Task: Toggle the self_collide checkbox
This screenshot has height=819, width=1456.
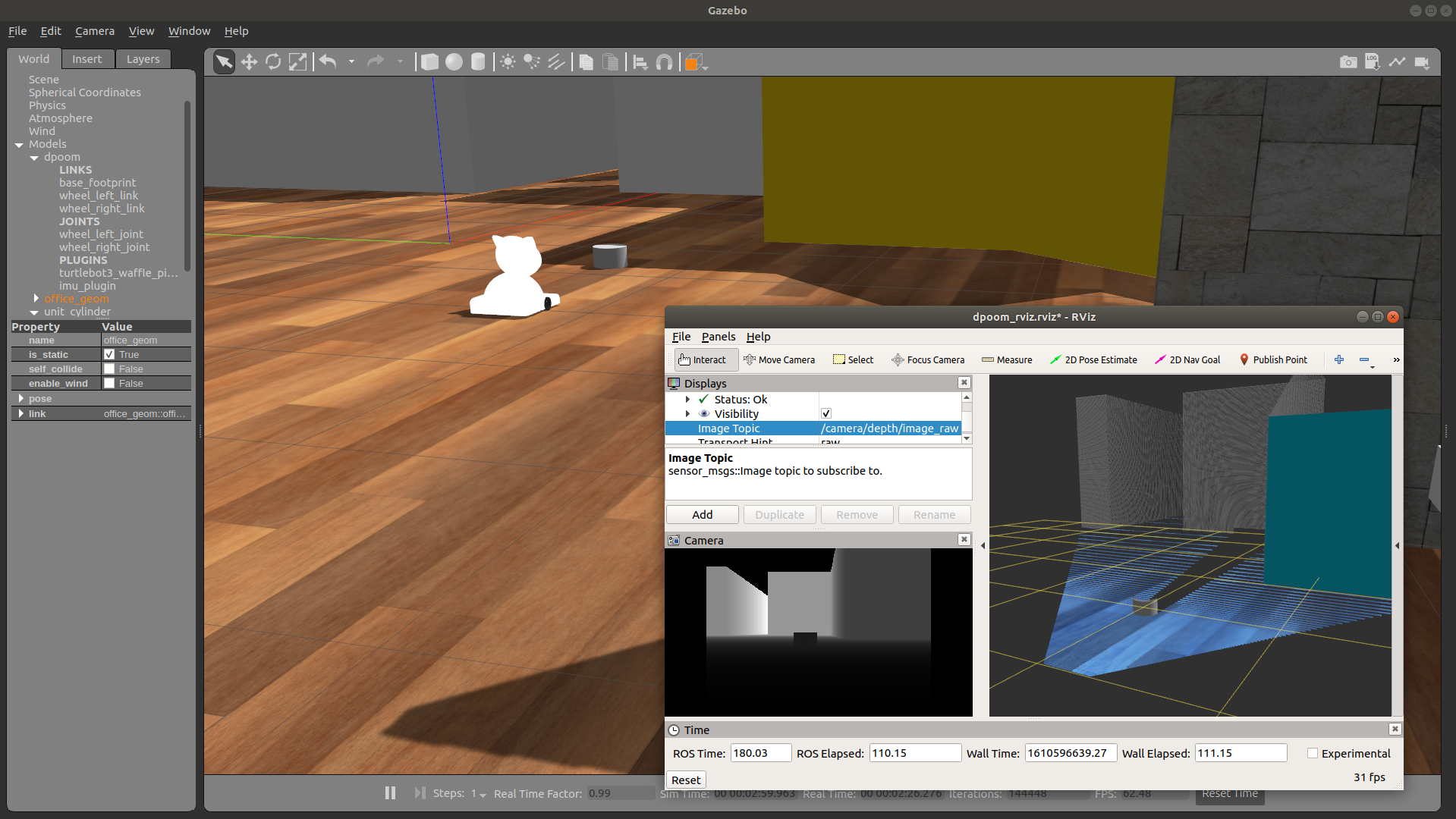Action: coord(109,369)
